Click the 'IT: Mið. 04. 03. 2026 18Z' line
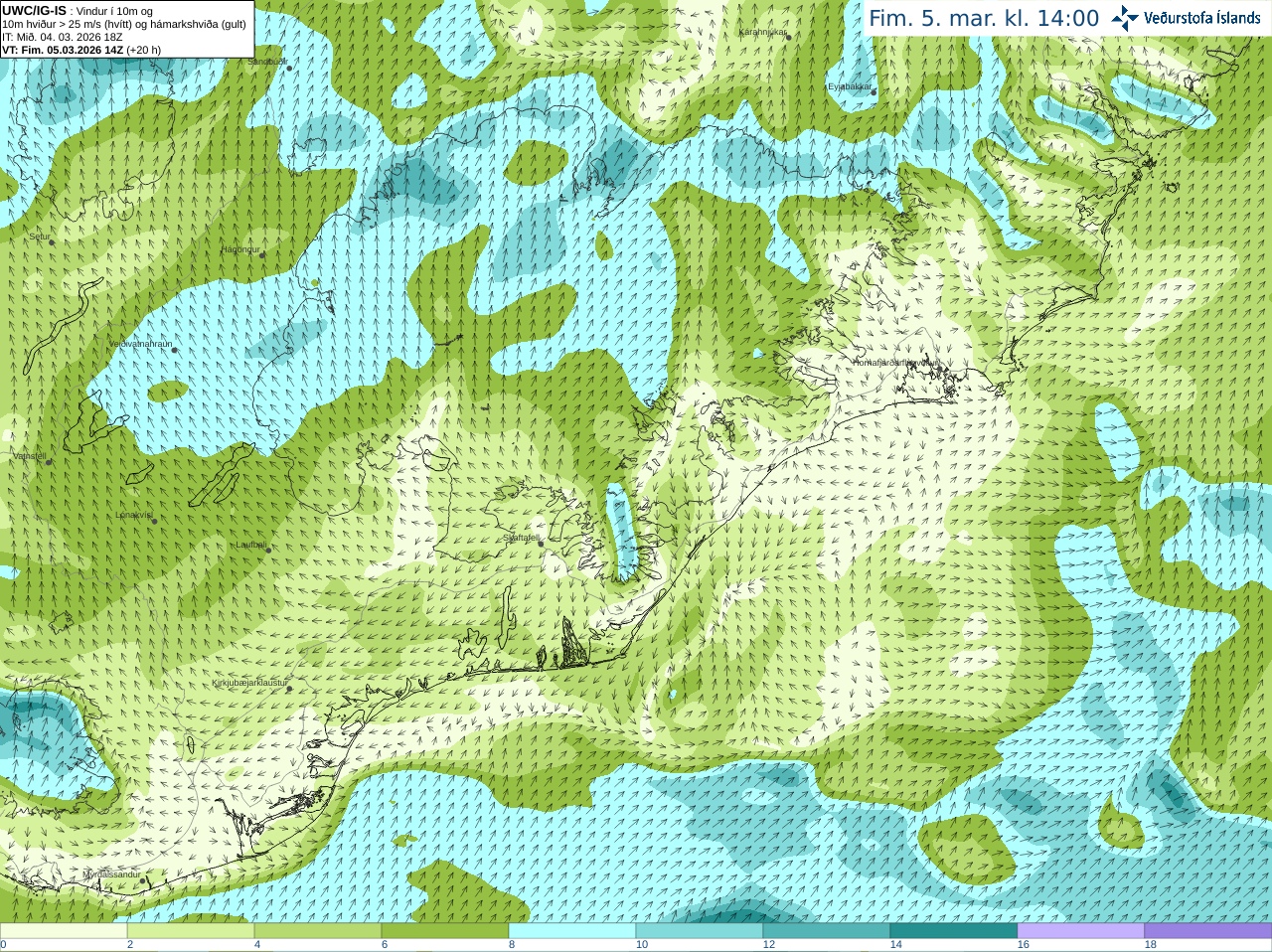 (63, 37)
